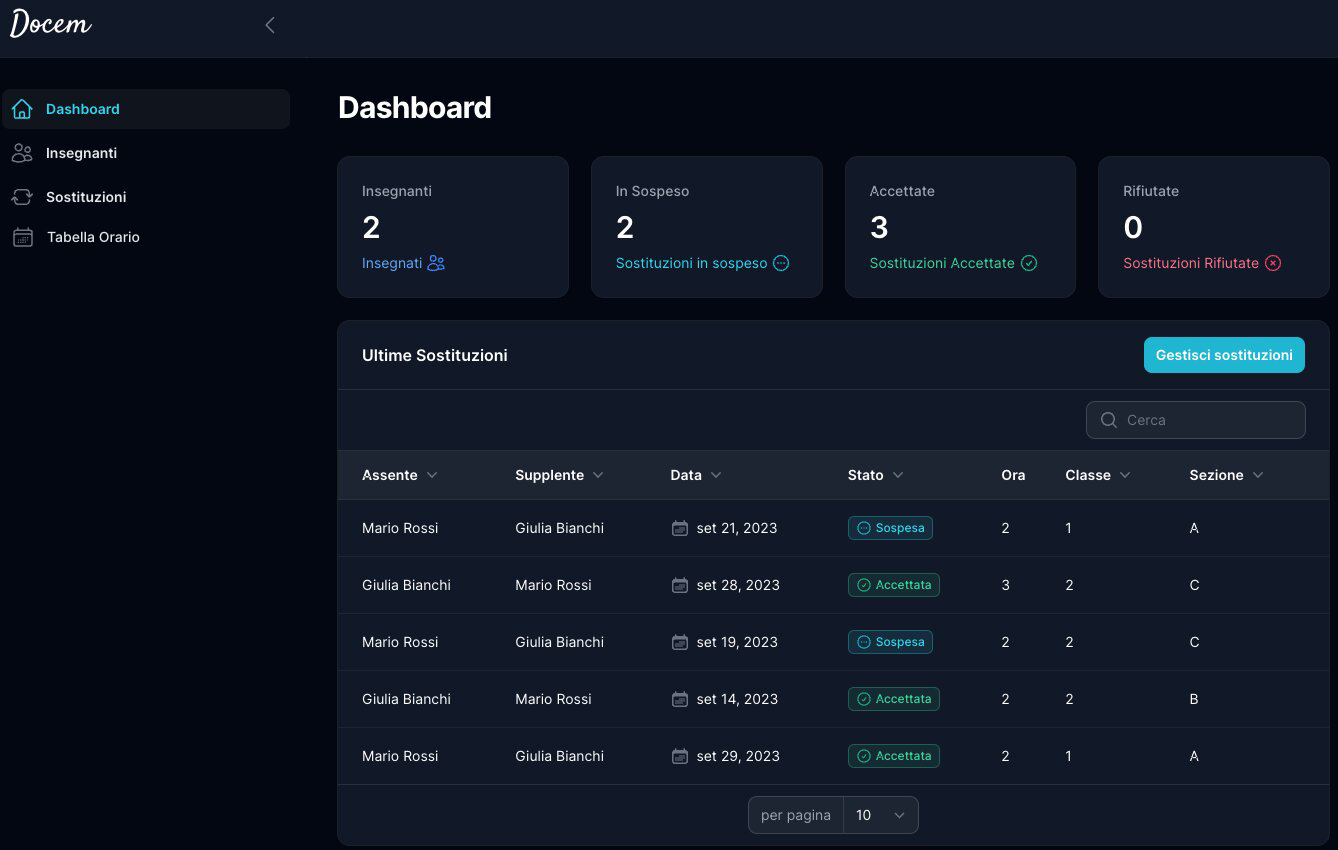
Task: Click the dots icon beside Sostituzioni in sospeso
Action: tap(782, 263)
